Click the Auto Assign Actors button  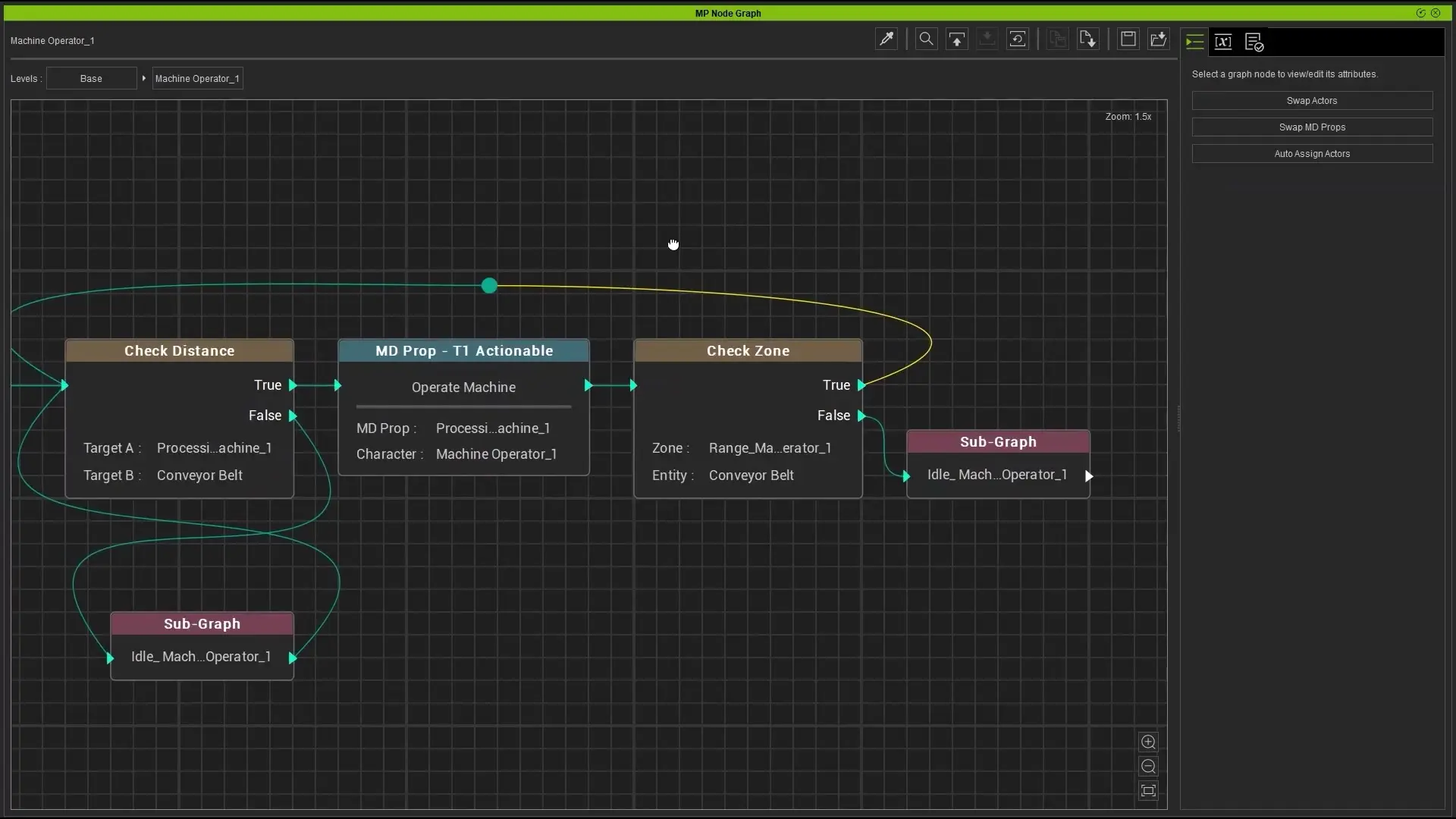click(1312, 153)
